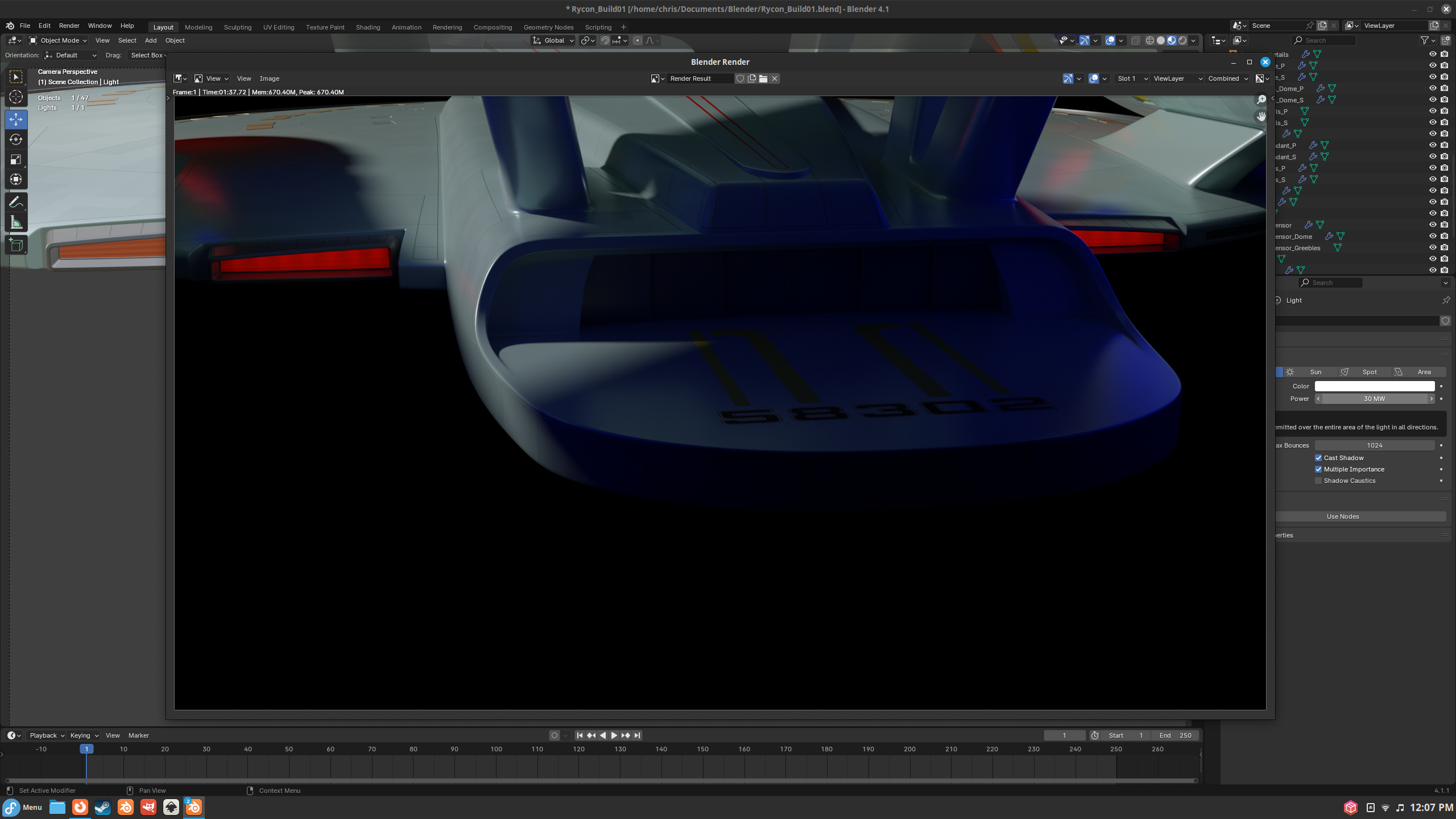
Task: Select Sun light type
Action: 1309,372
